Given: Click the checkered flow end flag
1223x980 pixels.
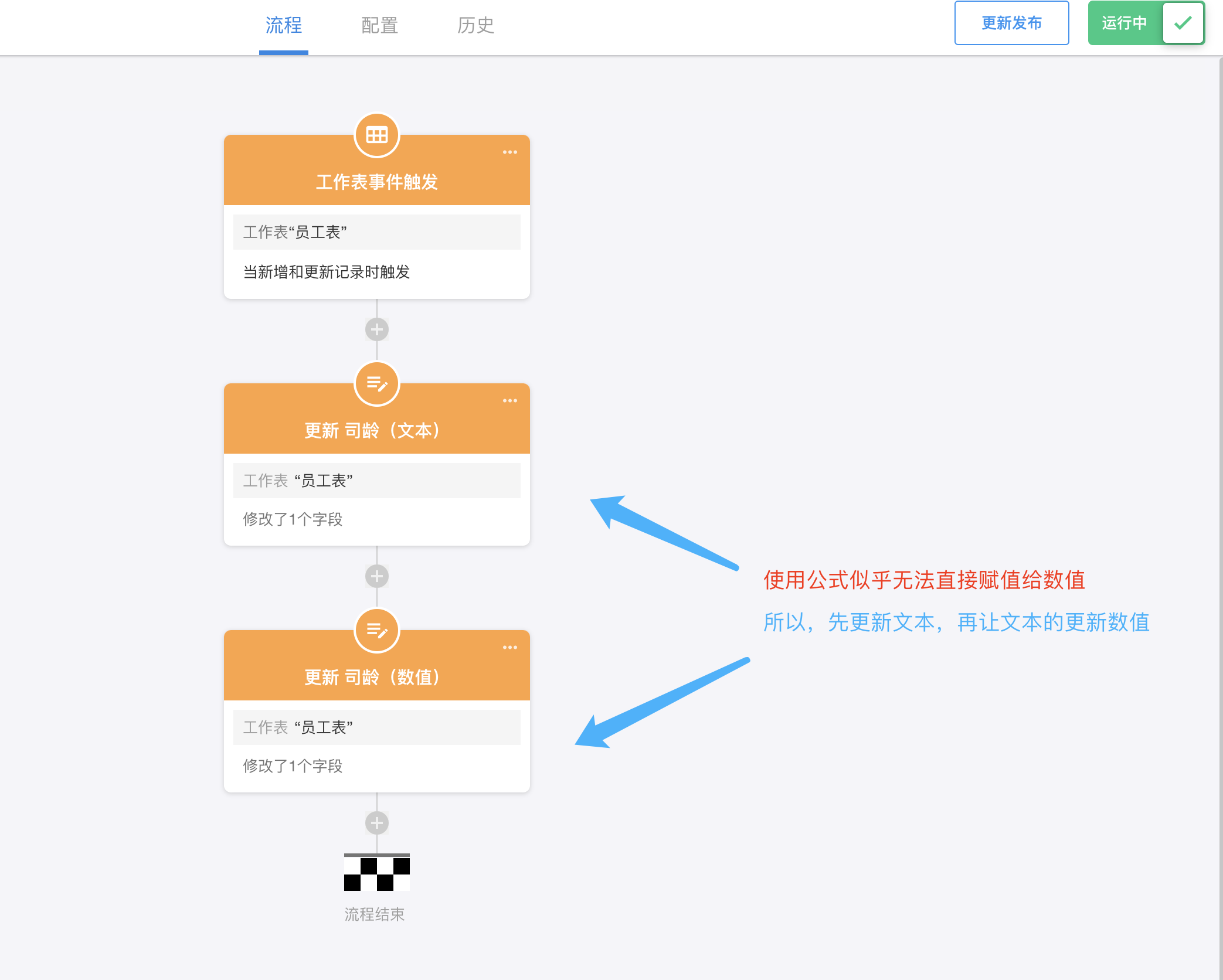Looking at the screenshot, I should click(376, 873).
